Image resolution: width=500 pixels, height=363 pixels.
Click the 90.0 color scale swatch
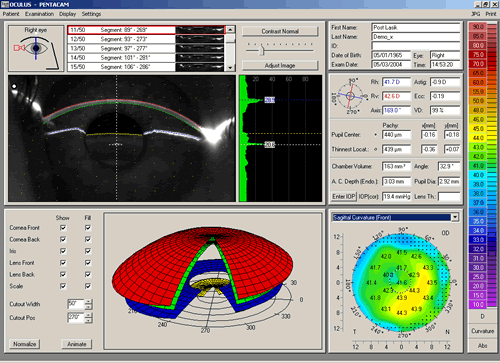coord(478,27)
